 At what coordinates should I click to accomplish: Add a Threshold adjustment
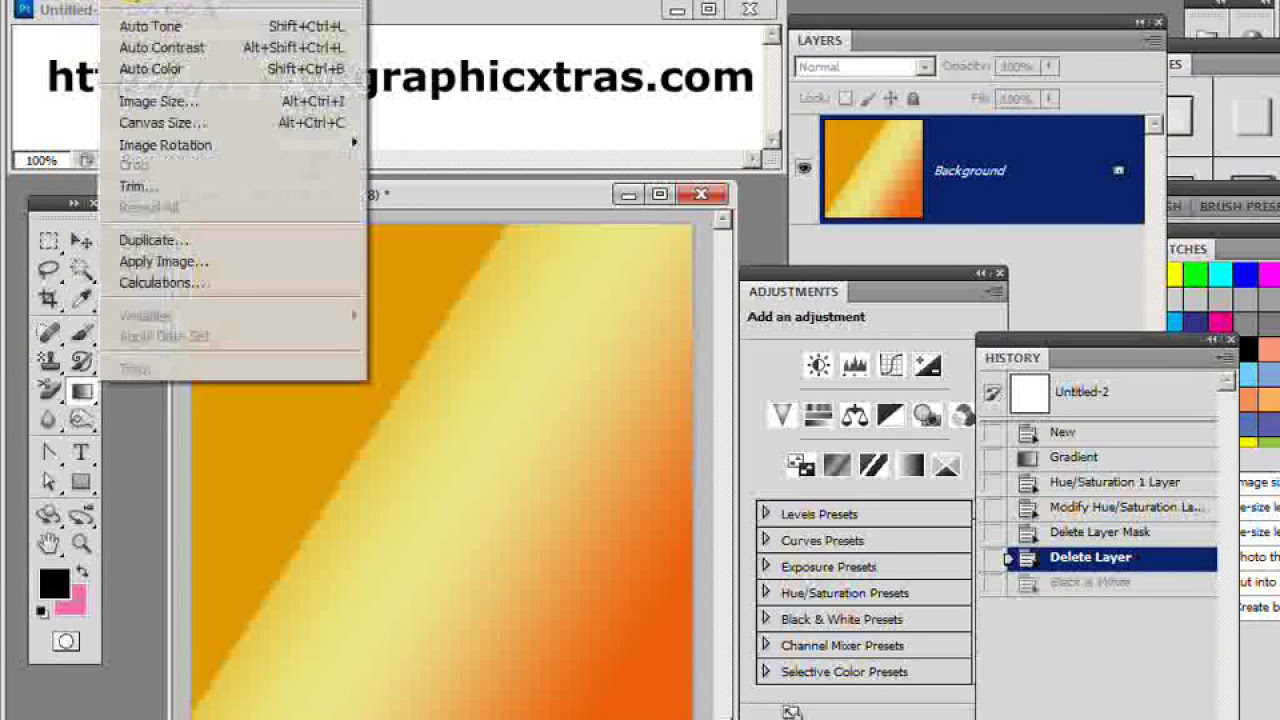click(873, 465)
